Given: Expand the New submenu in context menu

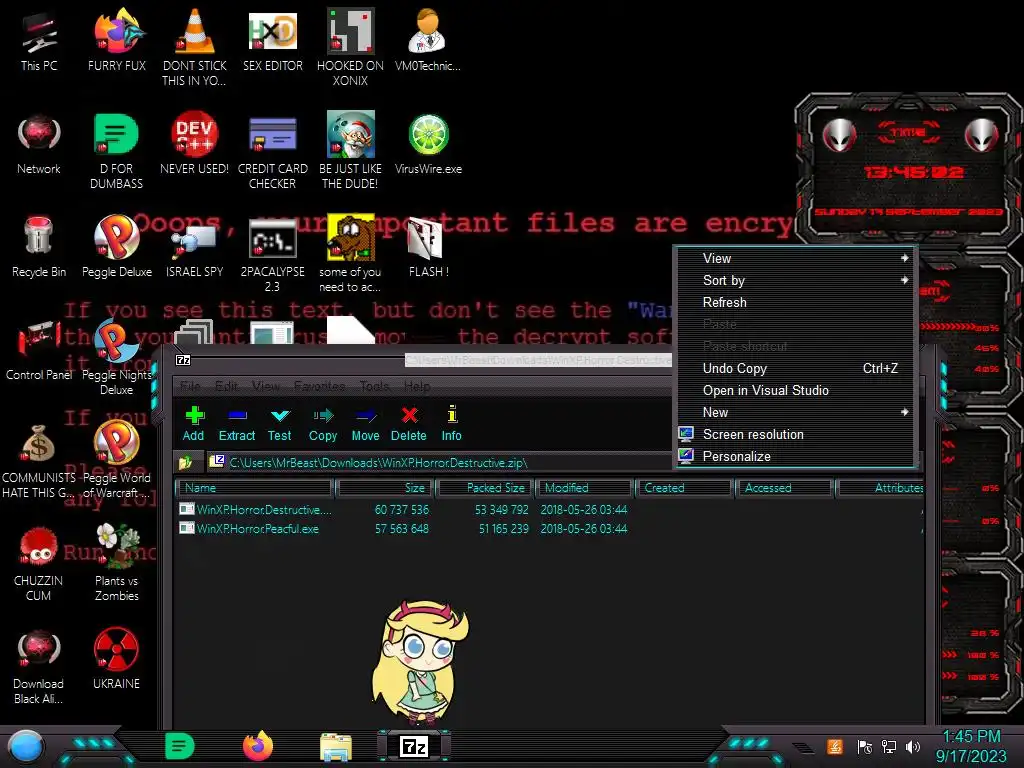Looking at the screenshot, I should (x=795, y=412).
